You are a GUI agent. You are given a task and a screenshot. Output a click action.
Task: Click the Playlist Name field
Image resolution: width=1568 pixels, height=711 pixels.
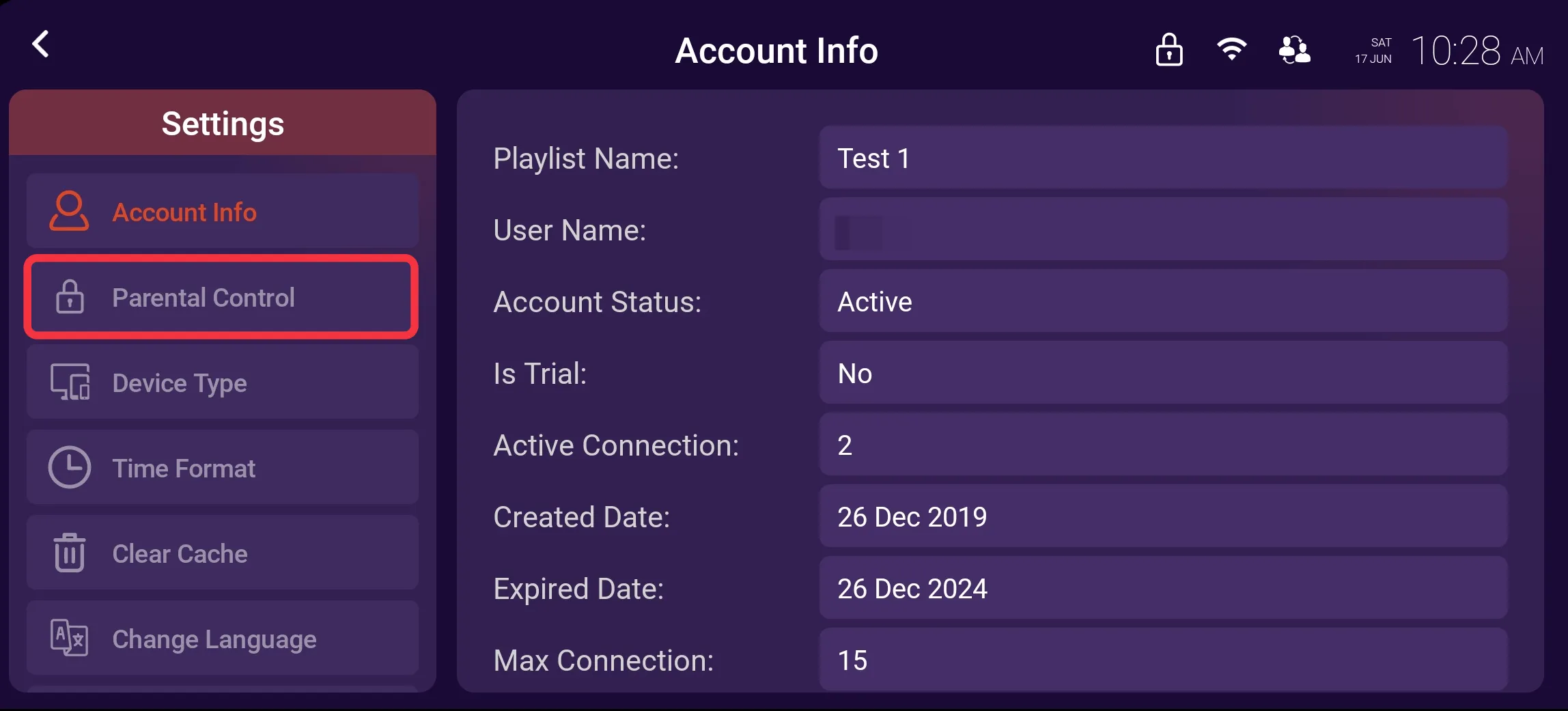1162,158
